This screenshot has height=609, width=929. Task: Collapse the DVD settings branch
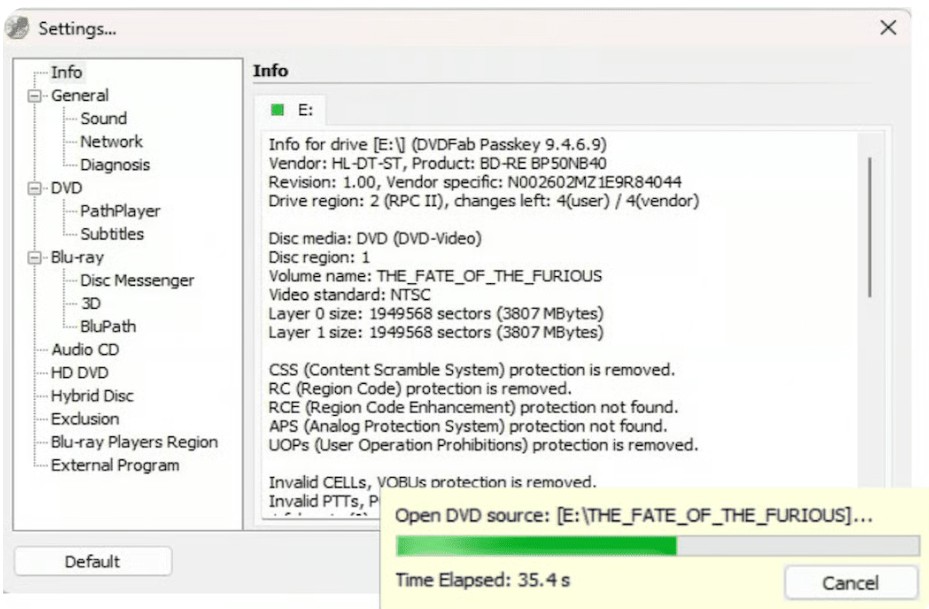pyautogui.click(x=35, y=187)
